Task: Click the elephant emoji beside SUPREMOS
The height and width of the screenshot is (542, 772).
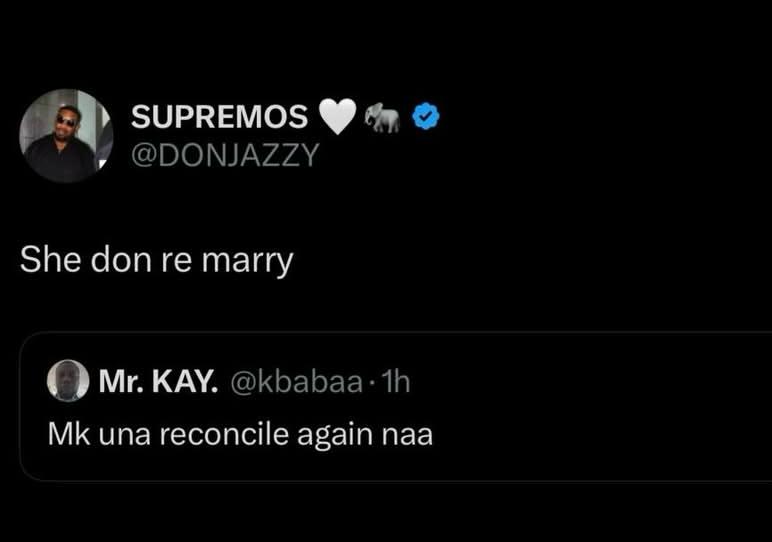Action: [x=382, y=119]
